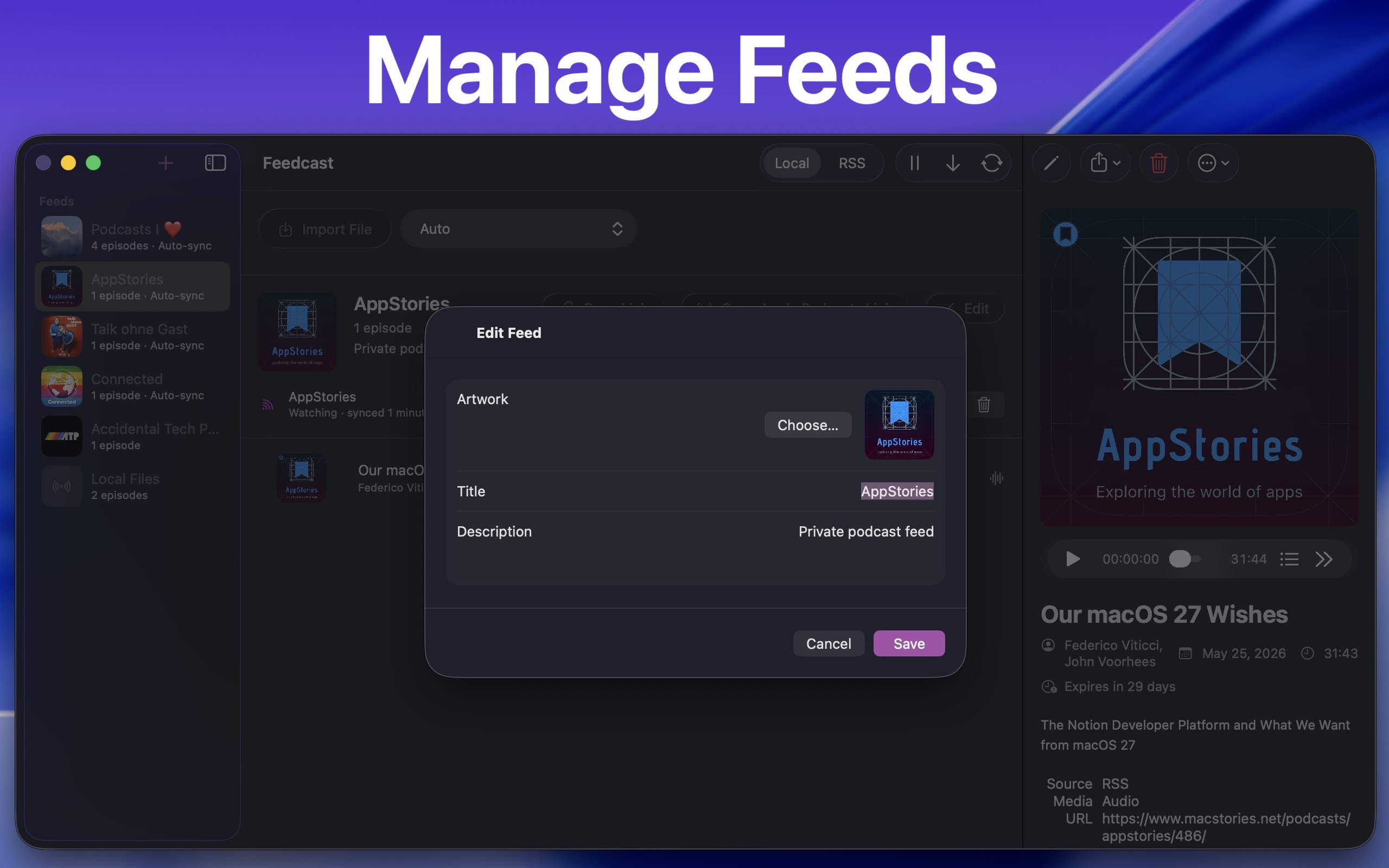Screen dimensions: 1389x868
Task: Pause syncing using the pause icon
Action: pyautogui.click(x=915, y=163)
